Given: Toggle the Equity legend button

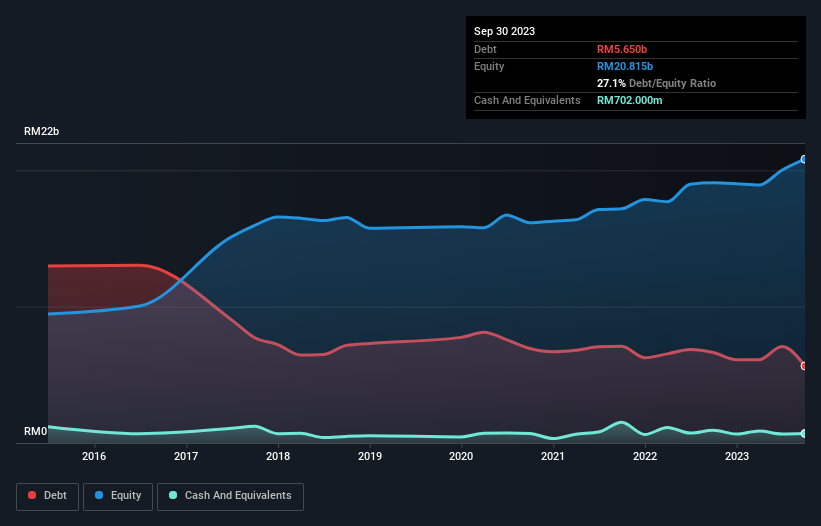Looking at the screenshot, I should 118,496.
